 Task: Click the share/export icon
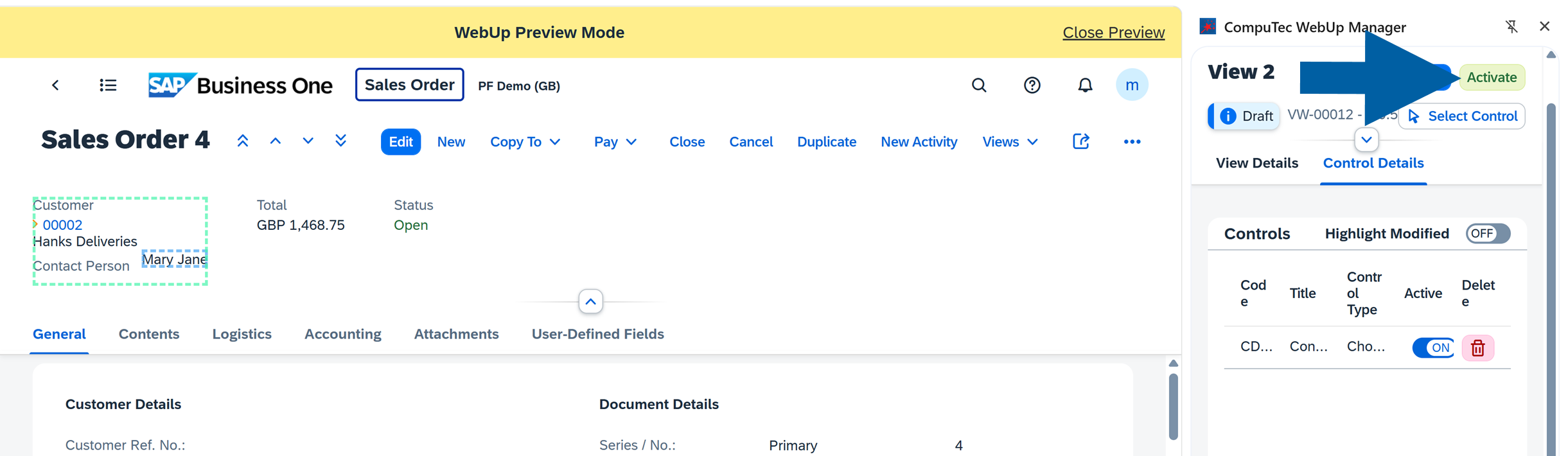tap(1081, 141)
